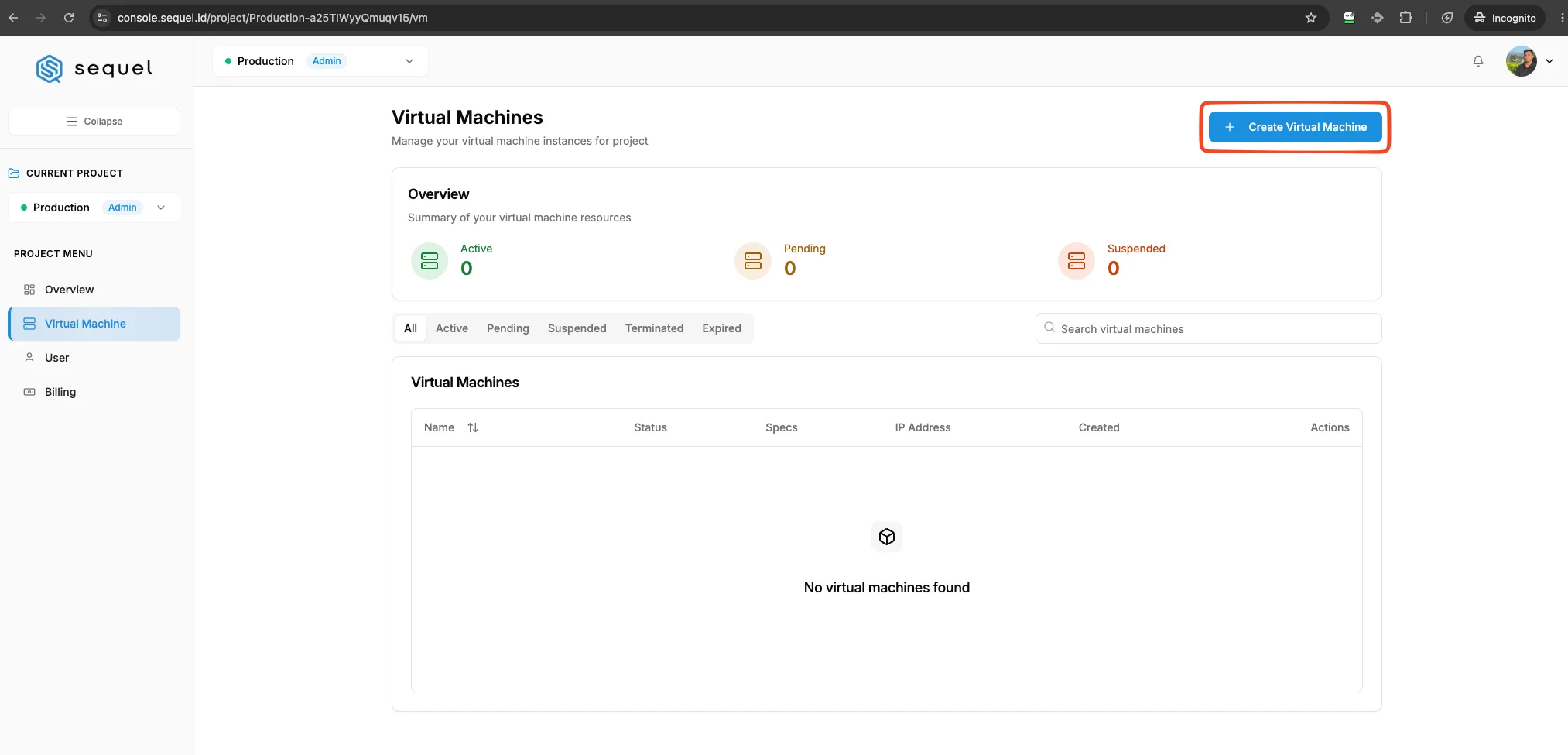Click the browser reload icon
This screenshot has height=755, width=1568.
[69, 18]
